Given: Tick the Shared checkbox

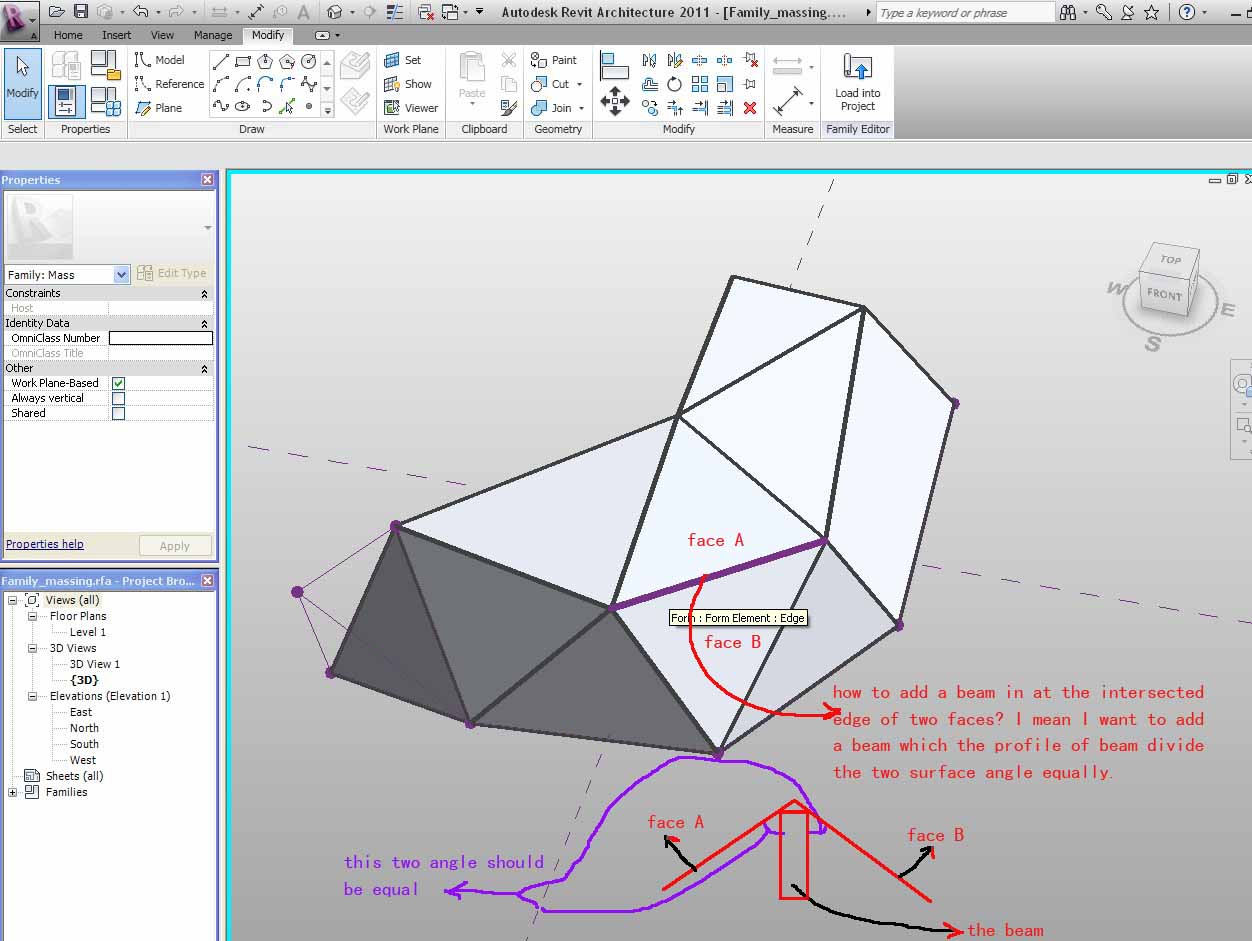Looking at the screenshot, I should [x=118, y=413].
